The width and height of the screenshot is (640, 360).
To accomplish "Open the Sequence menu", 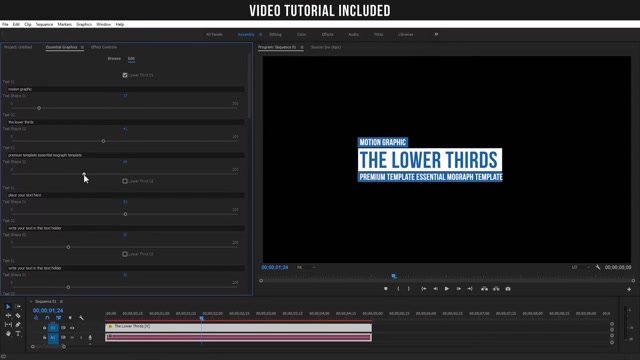I will click(44, 24).
